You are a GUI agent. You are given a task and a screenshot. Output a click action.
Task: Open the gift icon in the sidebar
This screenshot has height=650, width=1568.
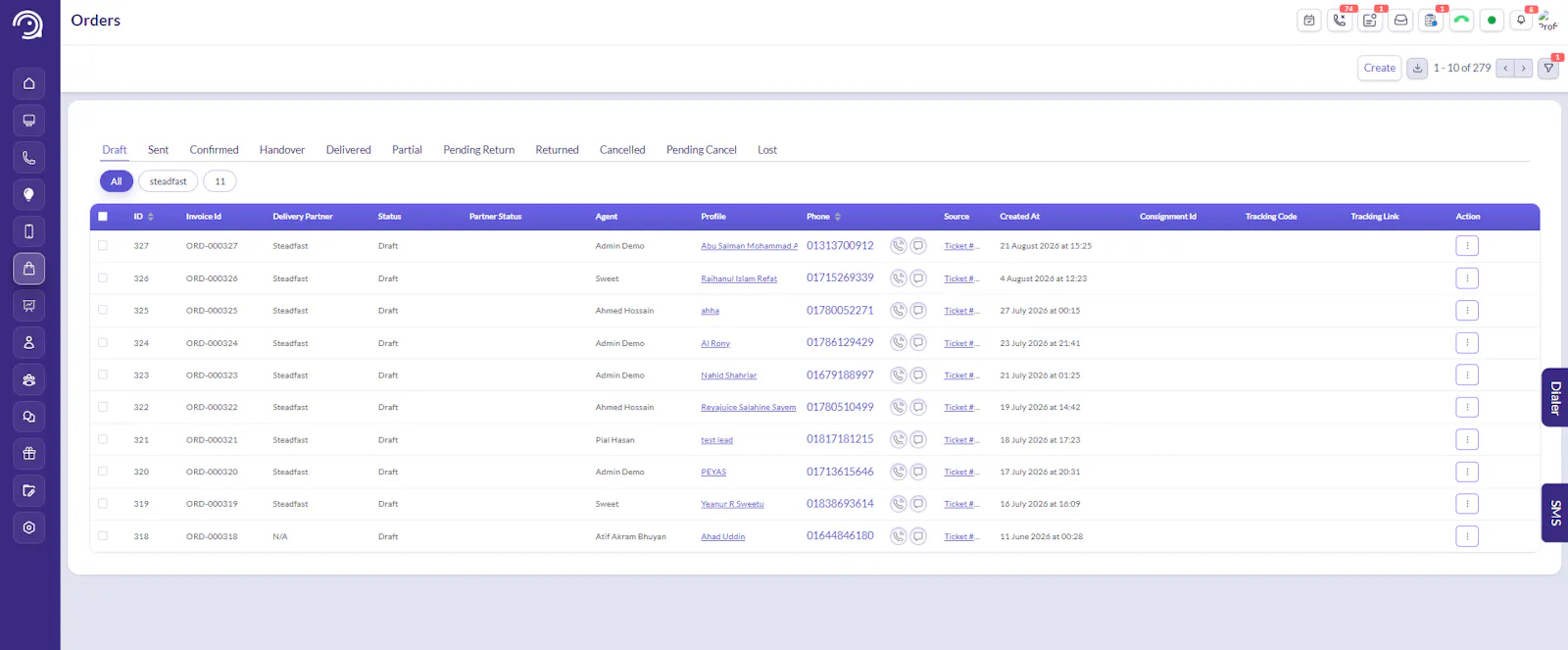tap(28, 453)
